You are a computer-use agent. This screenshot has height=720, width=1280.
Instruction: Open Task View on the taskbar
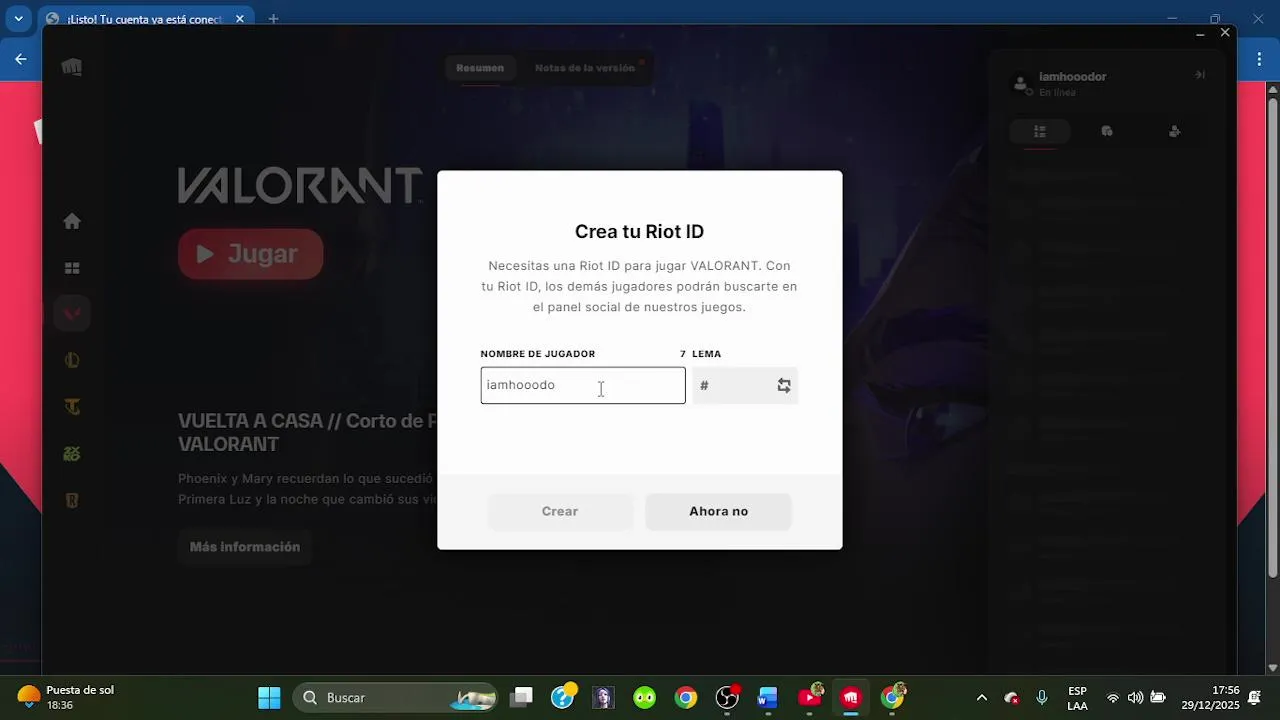click(x=522, y=697)
